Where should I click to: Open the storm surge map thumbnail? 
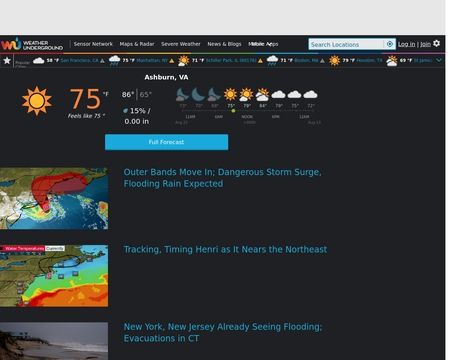pos(54,198)
